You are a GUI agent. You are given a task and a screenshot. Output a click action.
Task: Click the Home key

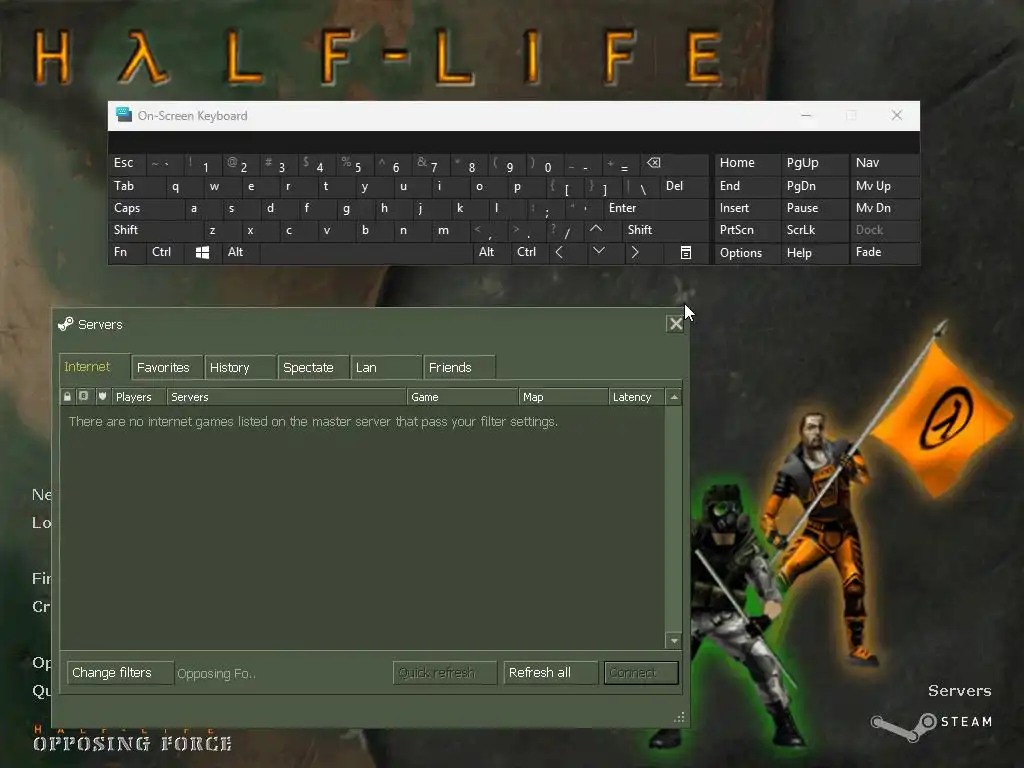[x=747, y=163]
